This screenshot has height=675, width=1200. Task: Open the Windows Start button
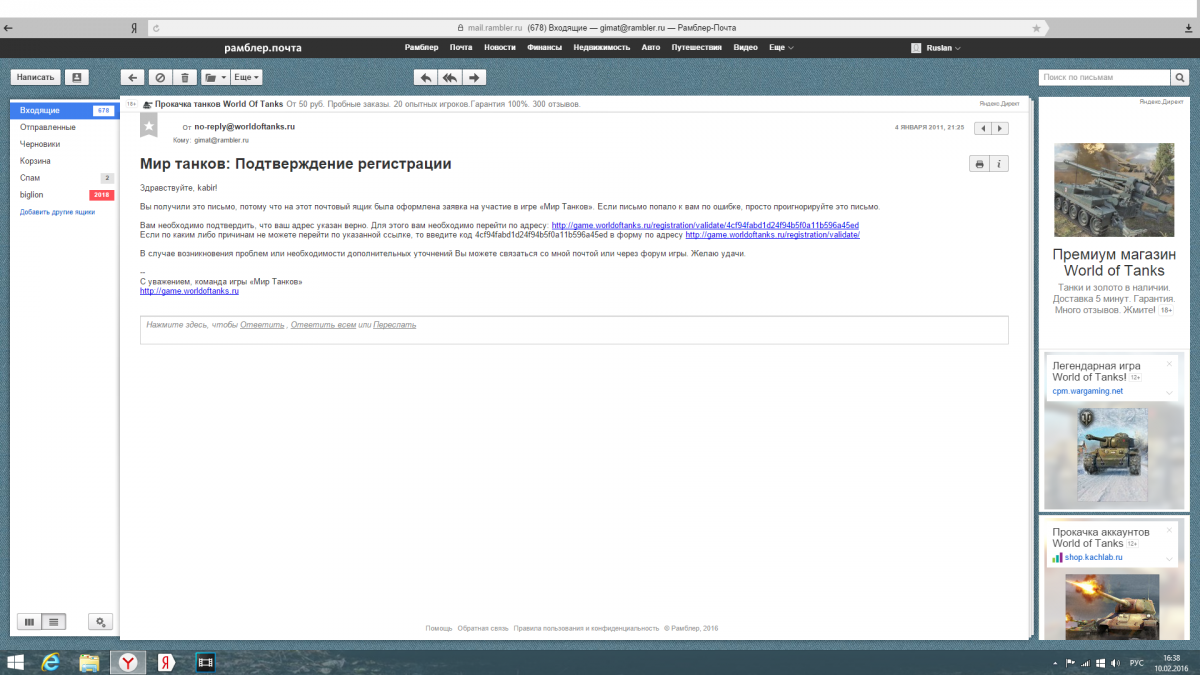pos(17,662)
